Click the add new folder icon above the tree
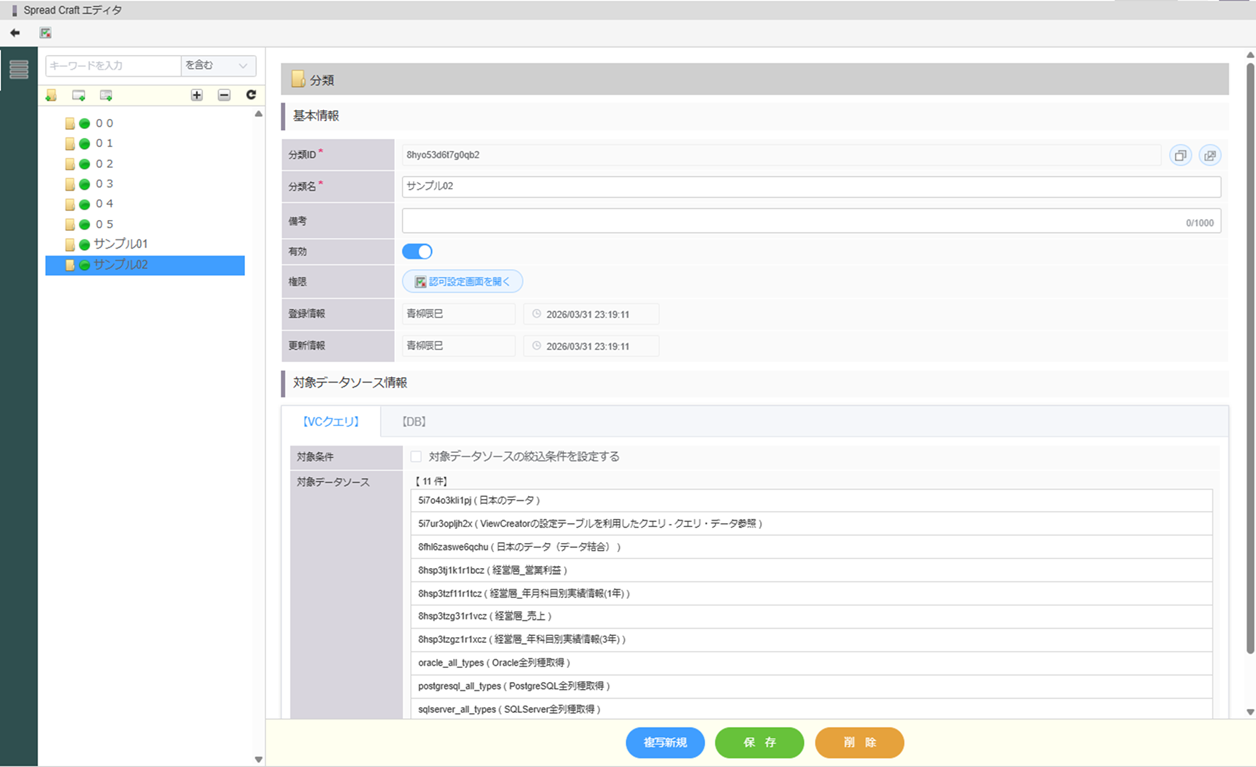 click(x=51, y=95)
